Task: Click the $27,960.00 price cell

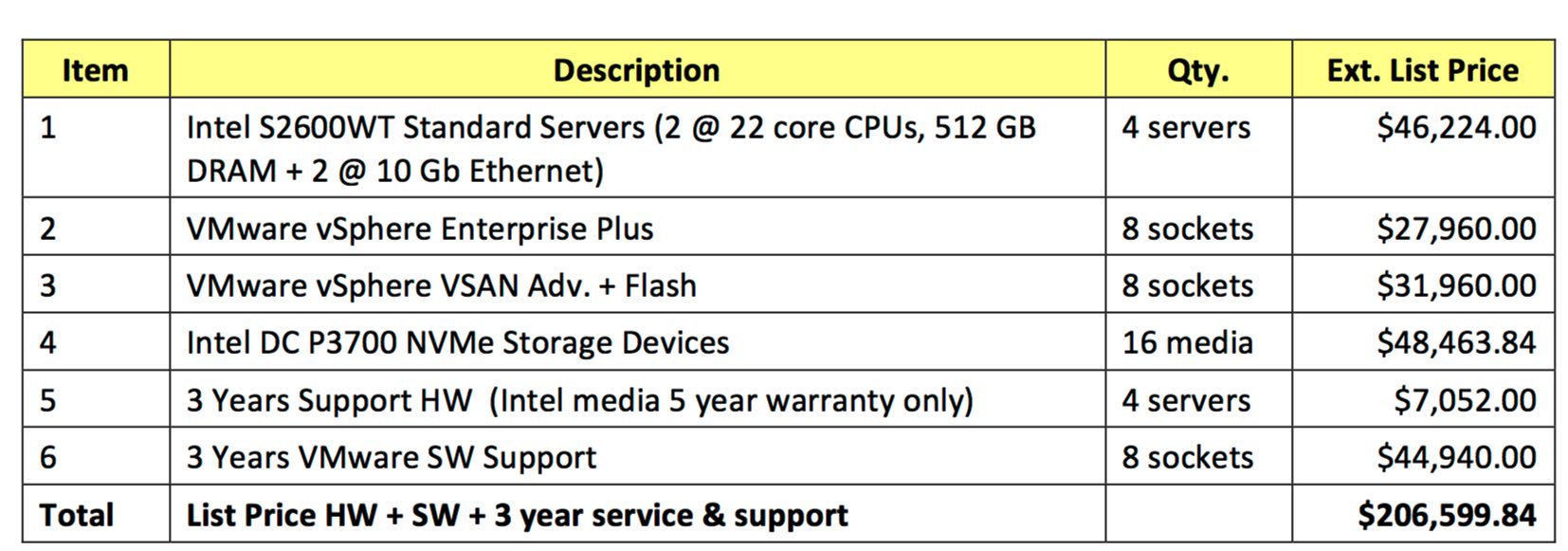Action: pos(1423,228)
